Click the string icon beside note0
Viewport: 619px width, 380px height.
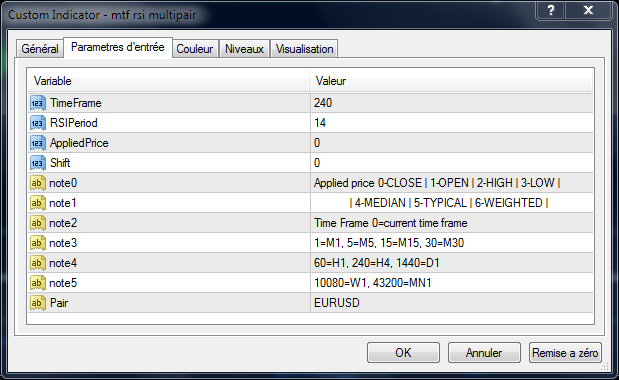[x=38, y=183]
